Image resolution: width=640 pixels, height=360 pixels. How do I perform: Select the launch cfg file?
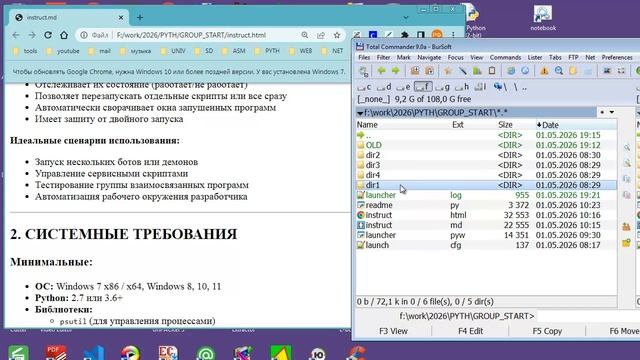486,245
